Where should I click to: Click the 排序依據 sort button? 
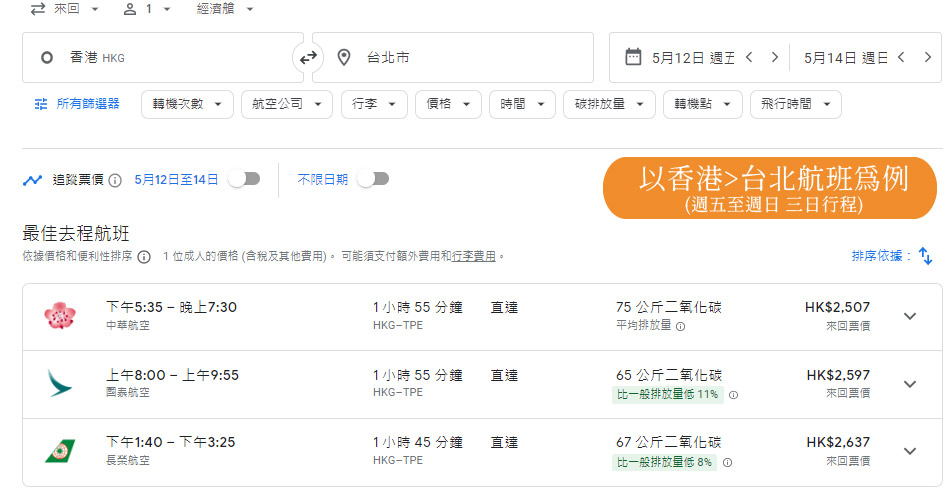(881, 256)
